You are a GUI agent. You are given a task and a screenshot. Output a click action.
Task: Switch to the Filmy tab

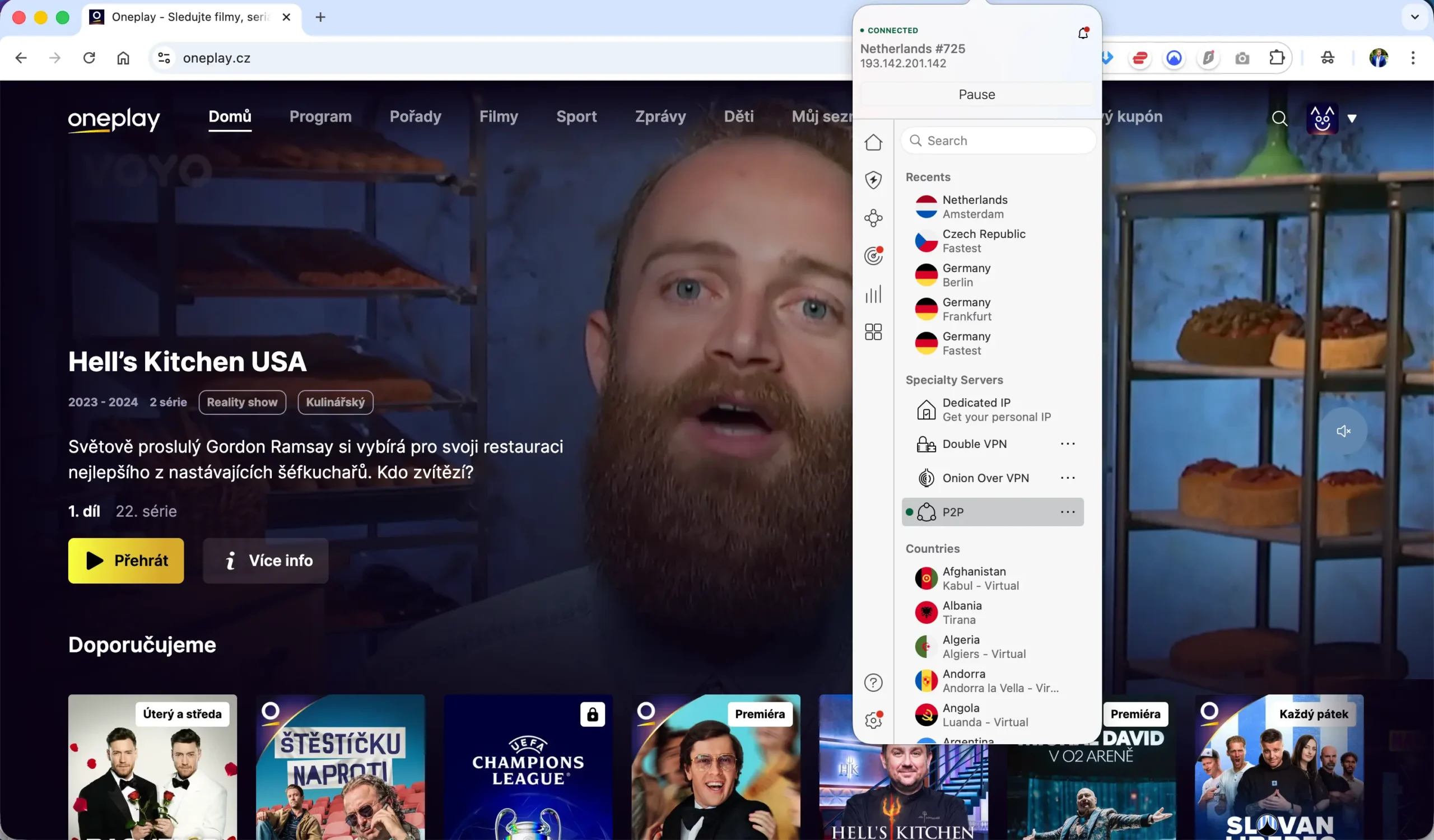499,116
